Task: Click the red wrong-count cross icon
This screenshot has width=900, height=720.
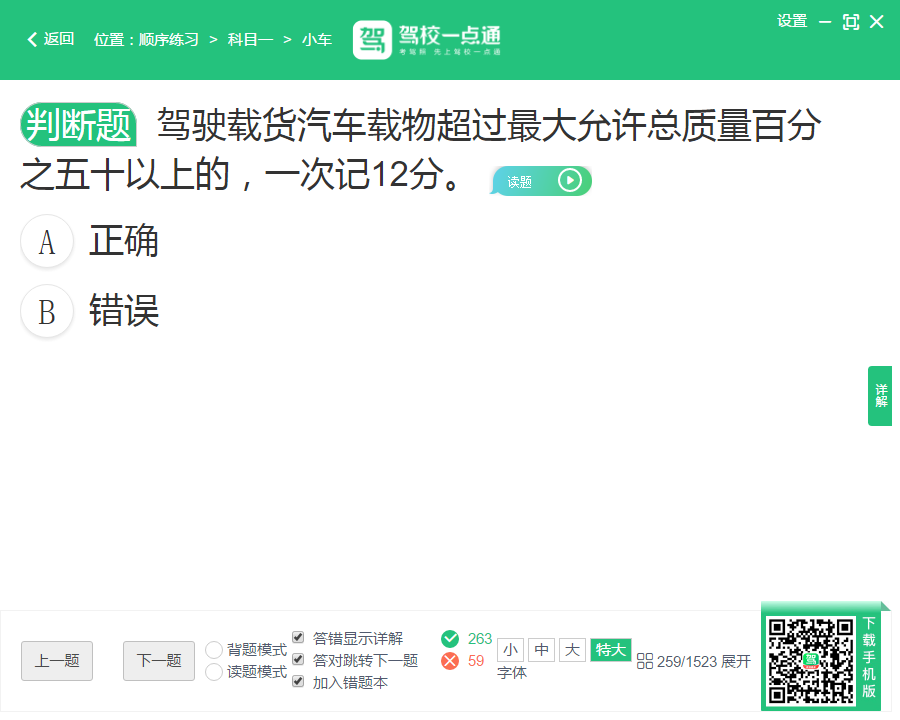Action: (x=450, y=661)
